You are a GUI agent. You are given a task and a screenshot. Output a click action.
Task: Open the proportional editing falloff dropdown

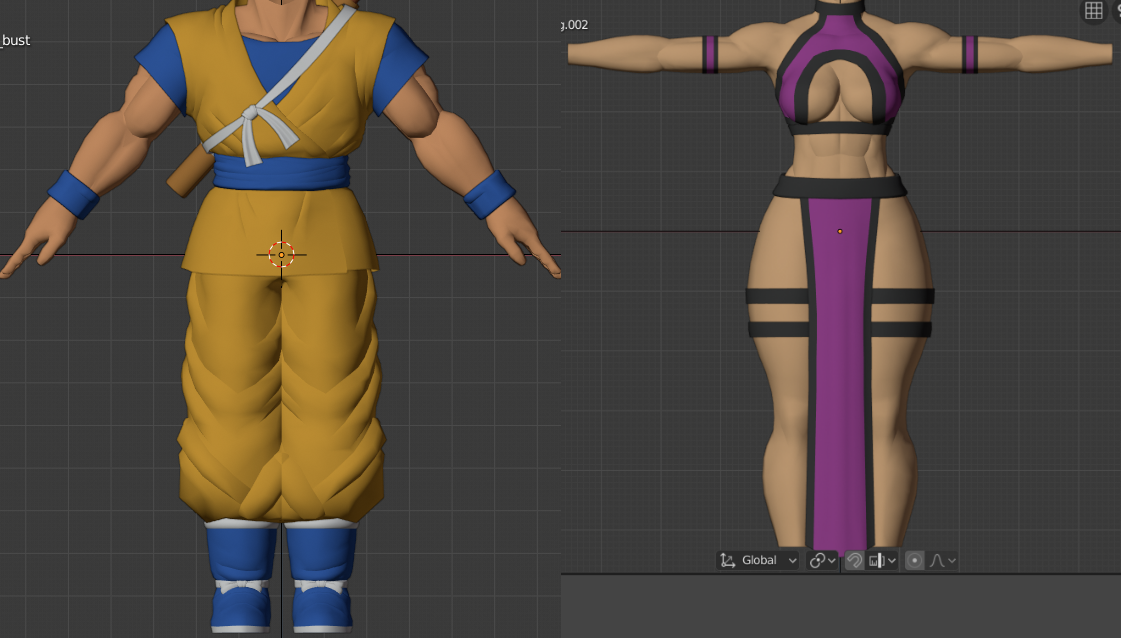pos(942,560)
